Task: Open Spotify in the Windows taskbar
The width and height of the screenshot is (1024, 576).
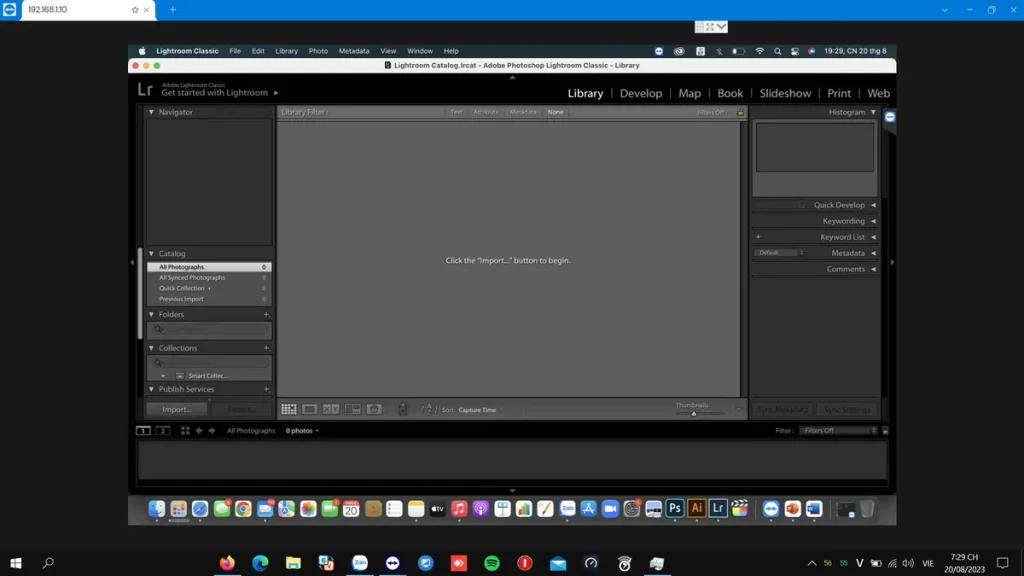Action: [492, 563]
